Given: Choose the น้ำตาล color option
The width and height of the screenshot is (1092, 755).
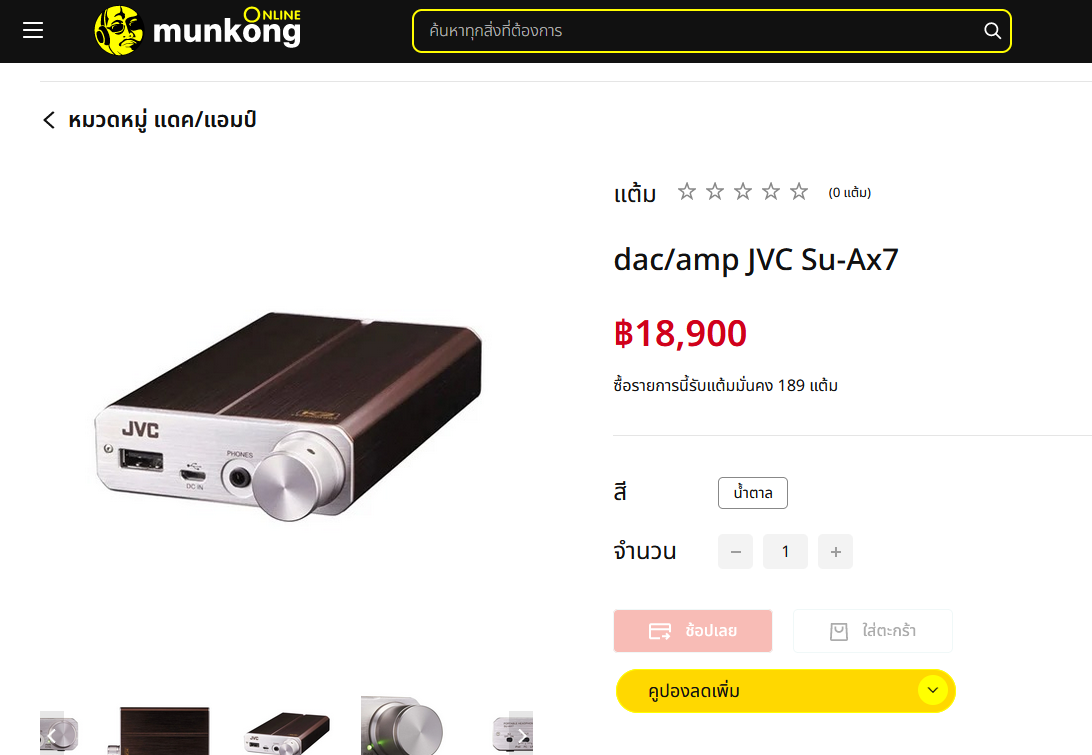Looking at the screenshot, I should (x=753, y=493).
